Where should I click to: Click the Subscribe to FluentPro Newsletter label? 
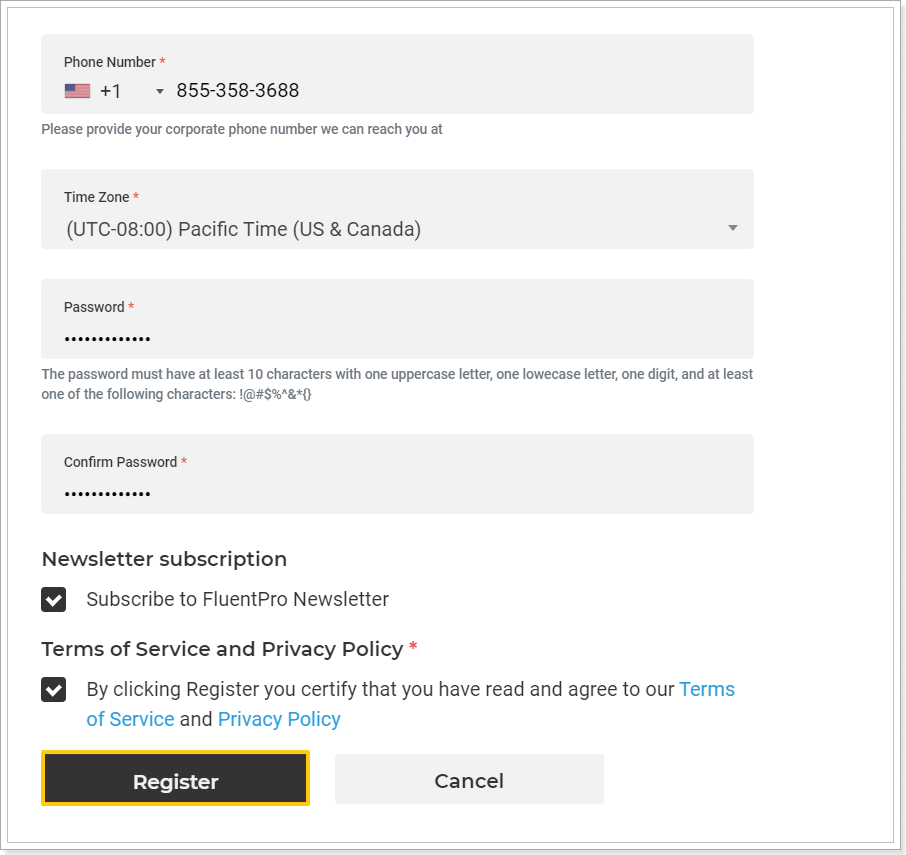tap(237, 599)
